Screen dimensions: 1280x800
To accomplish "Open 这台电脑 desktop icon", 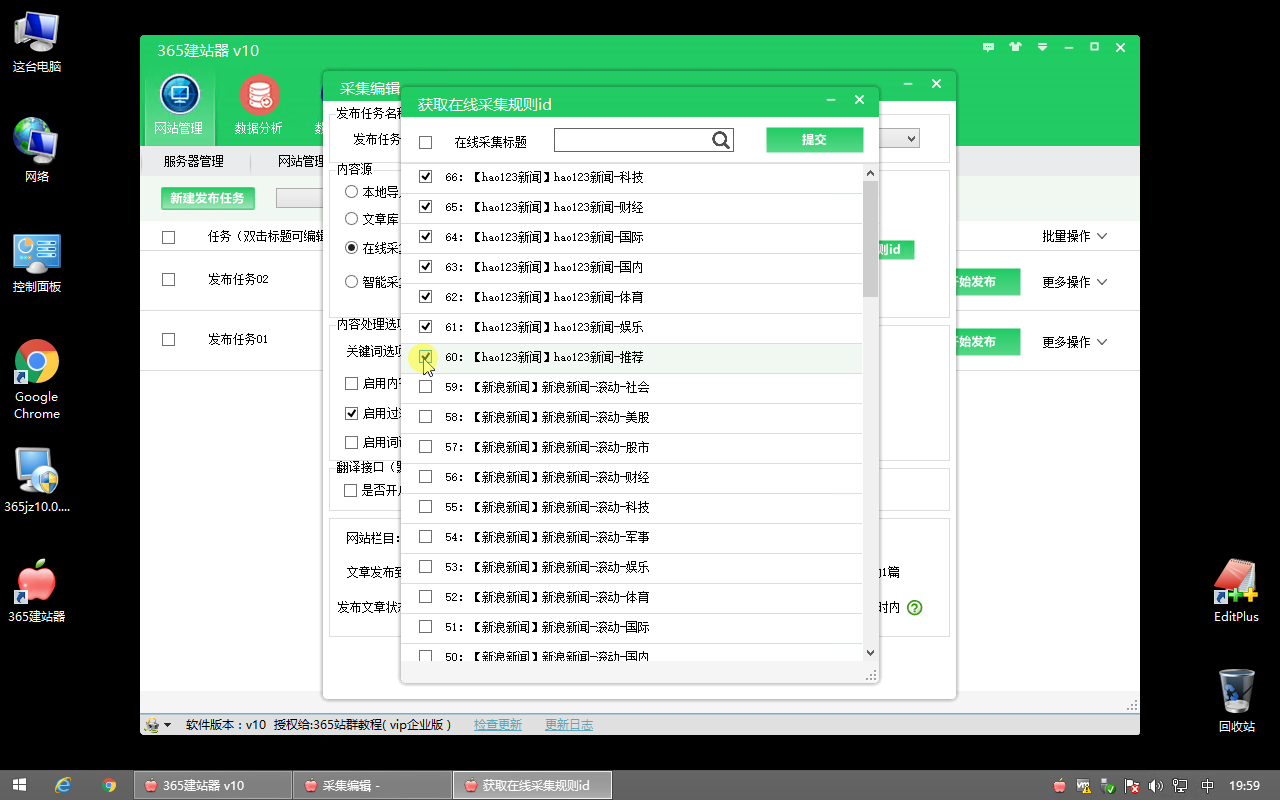I will pyautogui.click(x=37, y=41).
